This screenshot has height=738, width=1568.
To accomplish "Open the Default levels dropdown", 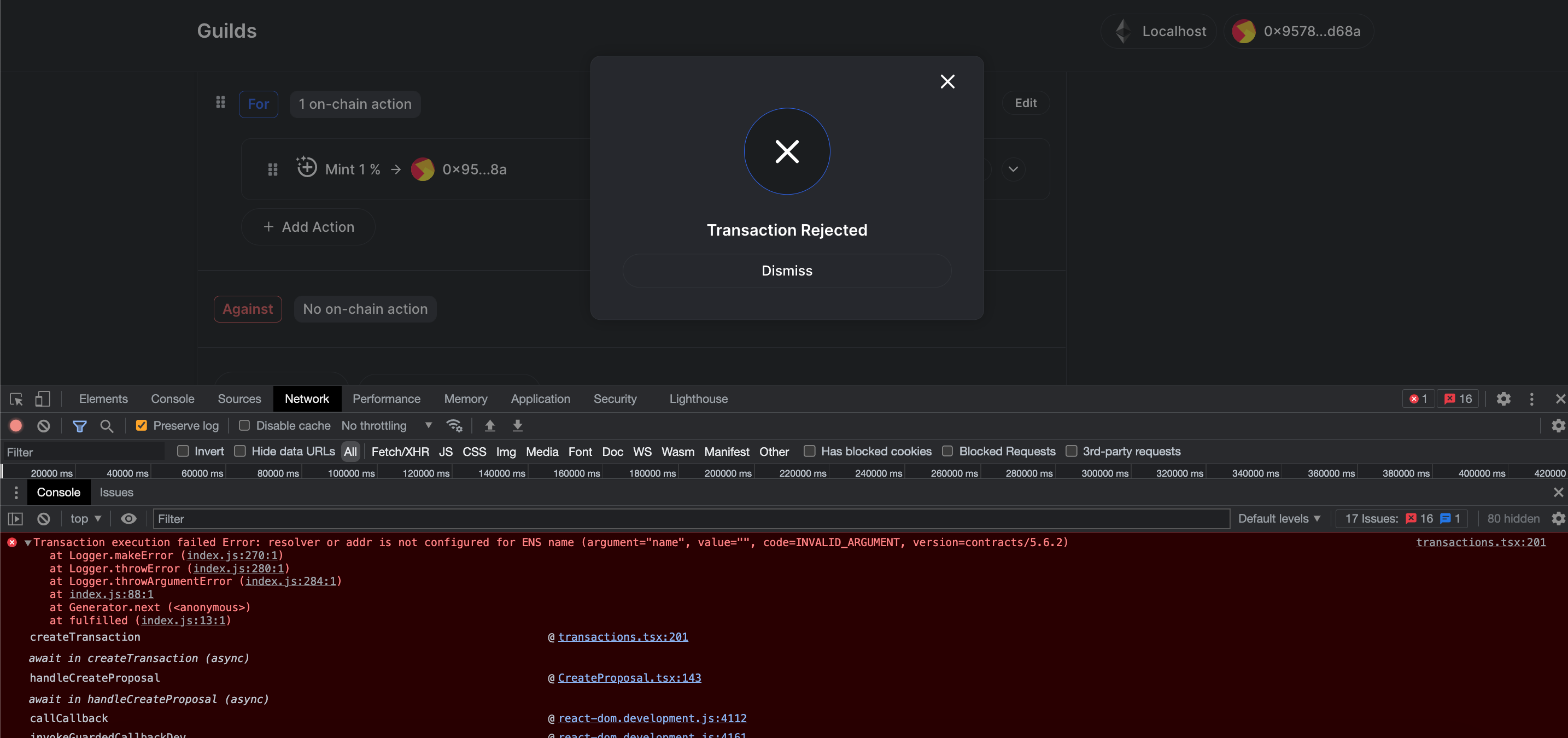I will pyautogui.click(x=1280, y=518).
